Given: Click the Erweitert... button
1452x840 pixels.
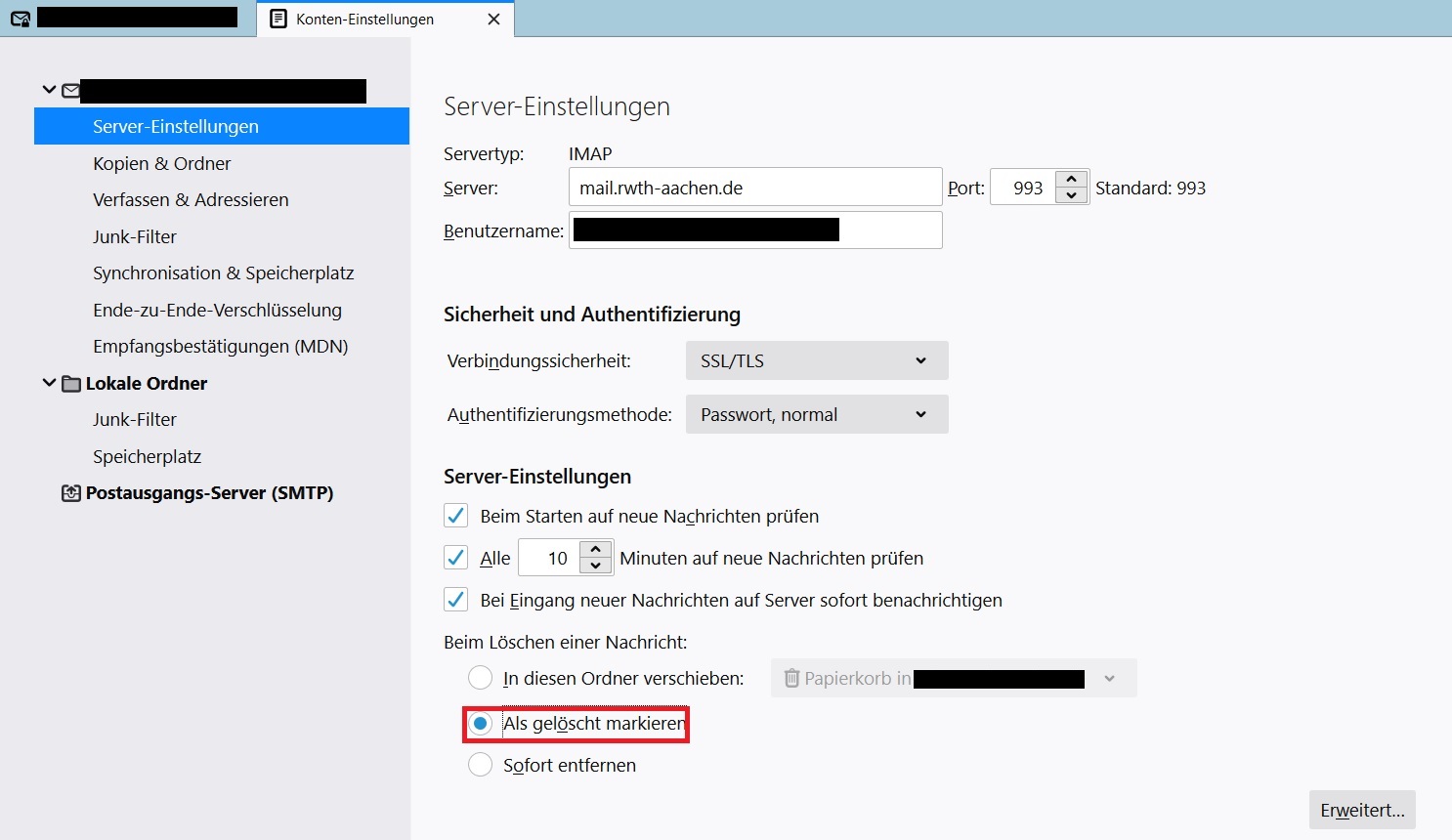Looking at the screenshot, I should pyautogui.click(x=1361, y=810).
